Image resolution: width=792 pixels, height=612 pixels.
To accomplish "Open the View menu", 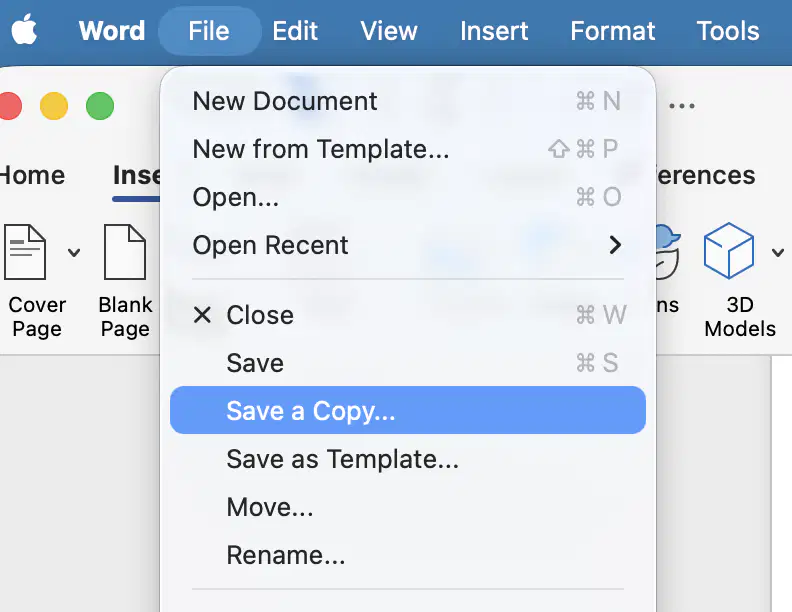I will coord(388,31).
